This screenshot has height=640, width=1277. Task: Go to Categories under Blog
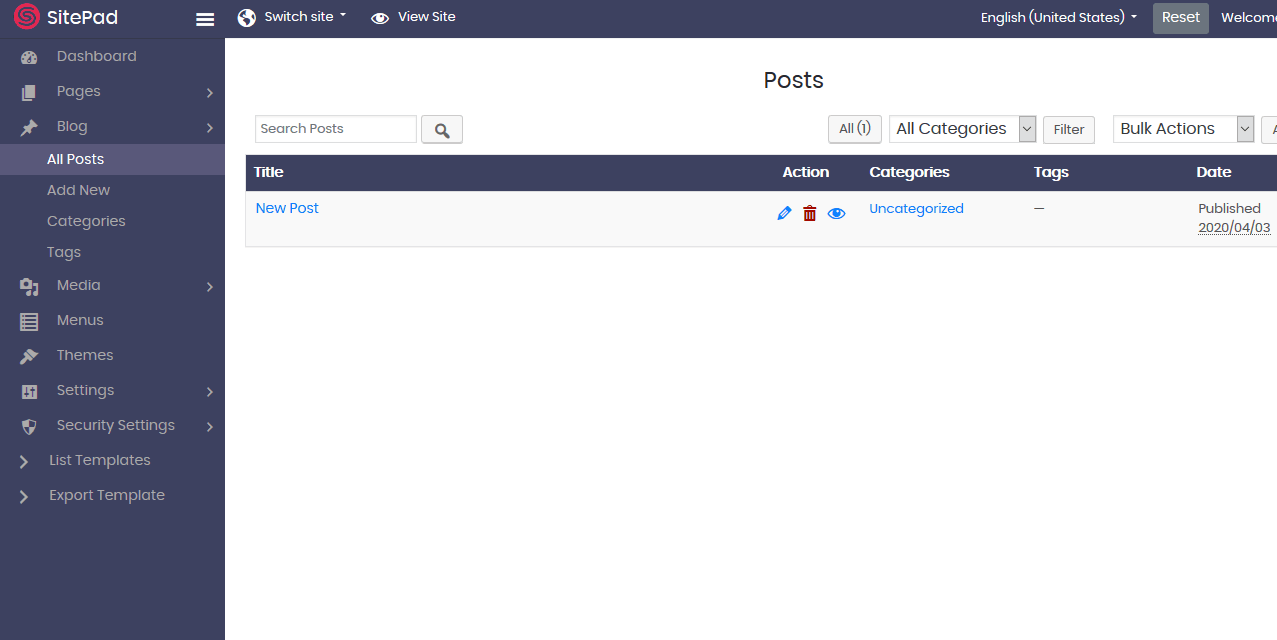[x=86, y=221]
